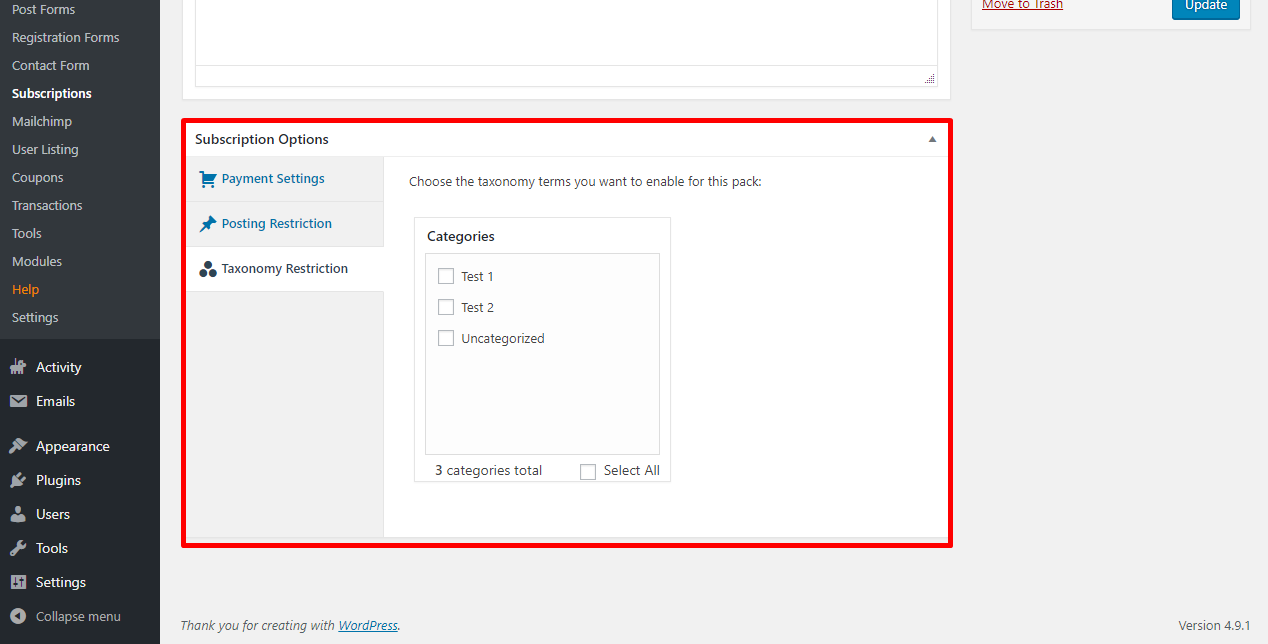
Task: Open Post Forms in sidebar
Action: 43,9
